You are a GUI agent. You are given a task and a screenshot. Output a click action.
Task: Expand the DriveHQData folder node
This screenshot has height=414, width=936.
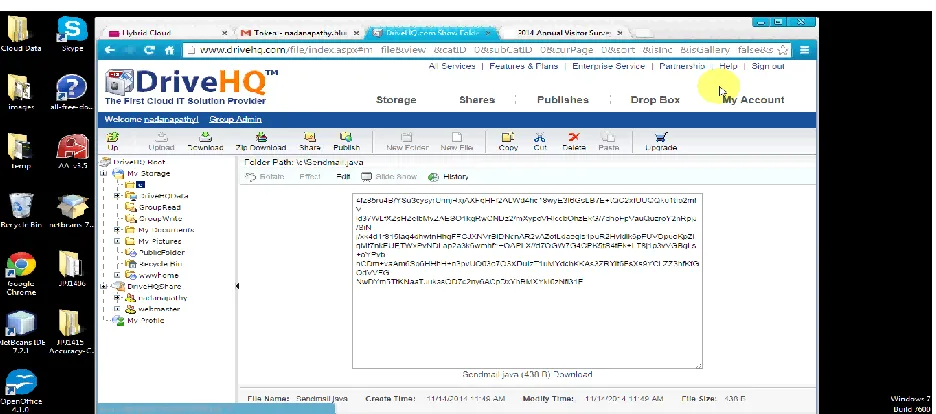(x=117, y=196)
